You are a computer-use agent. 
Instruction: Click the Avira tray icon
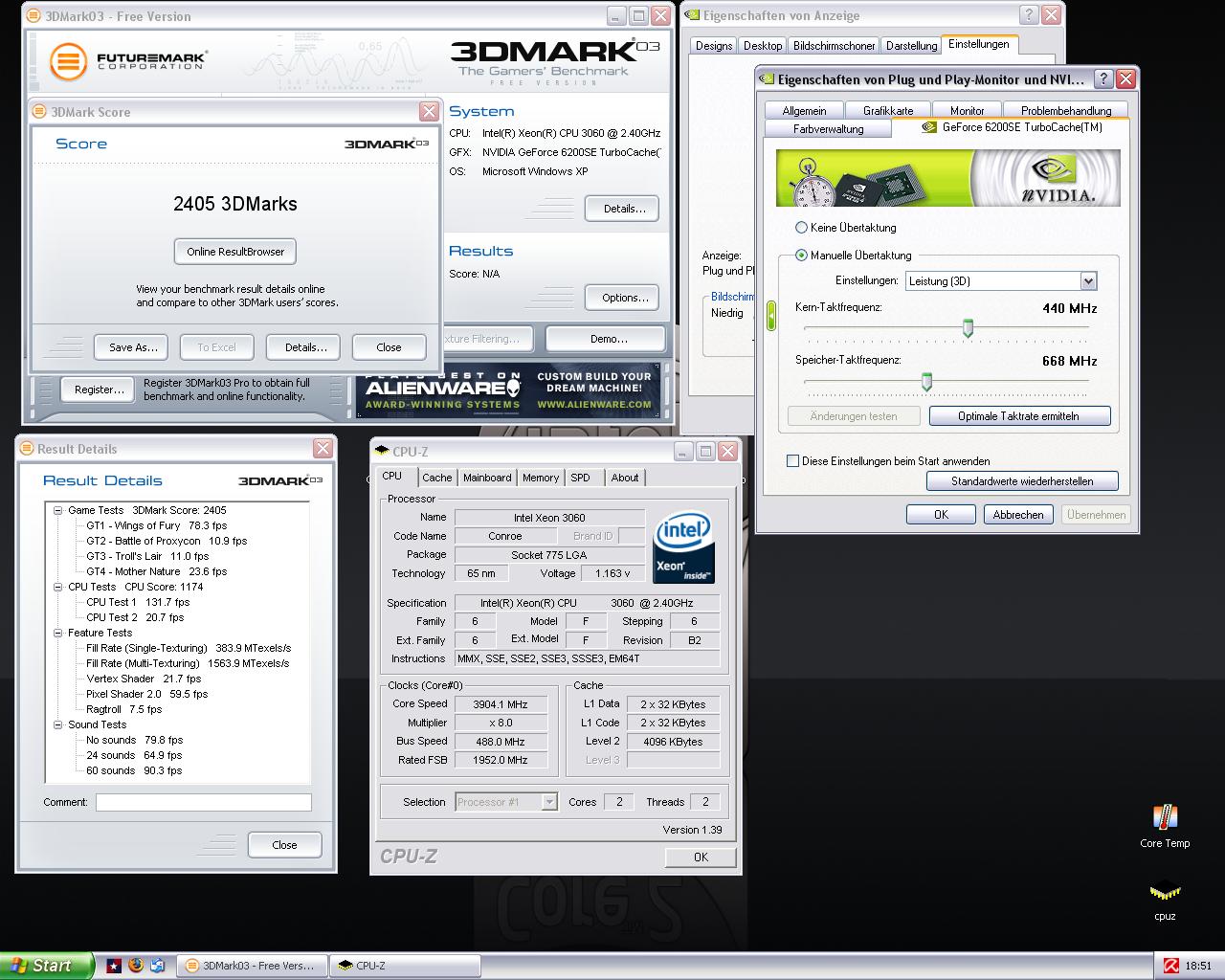pos(1170,966)
